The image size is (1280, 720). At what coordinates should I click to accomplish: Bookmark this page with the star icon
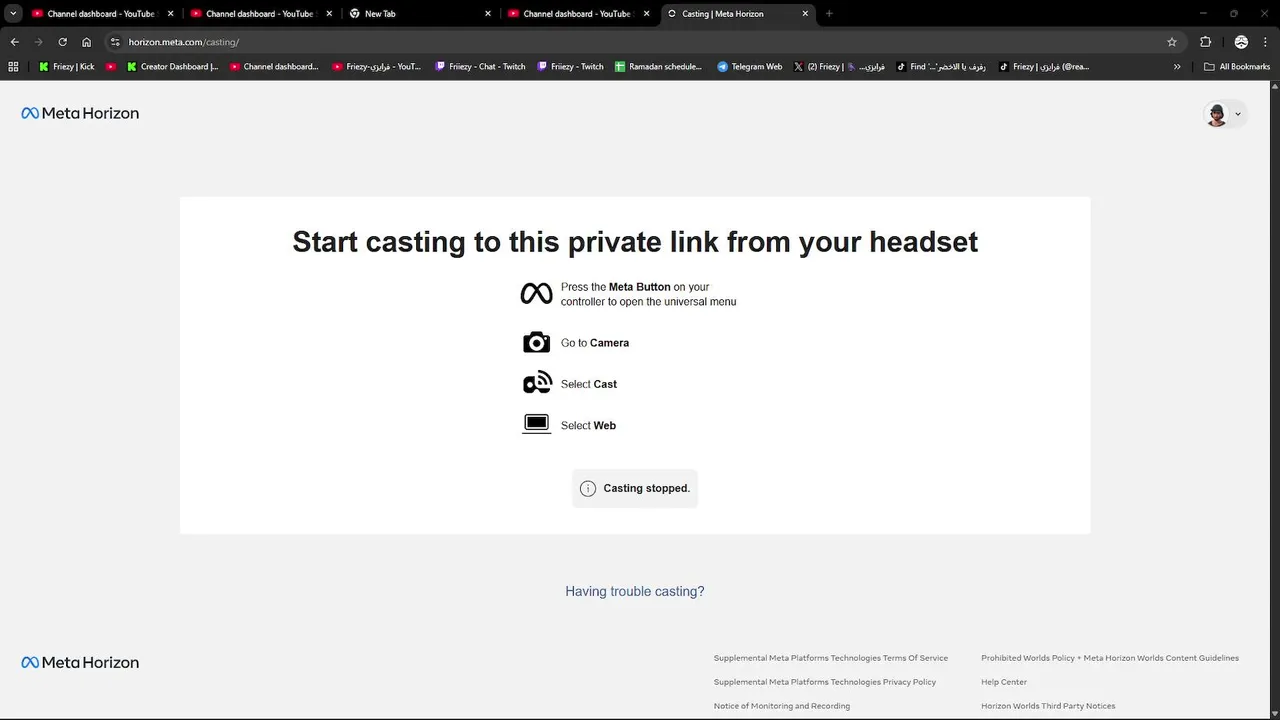pos(1172,42)
